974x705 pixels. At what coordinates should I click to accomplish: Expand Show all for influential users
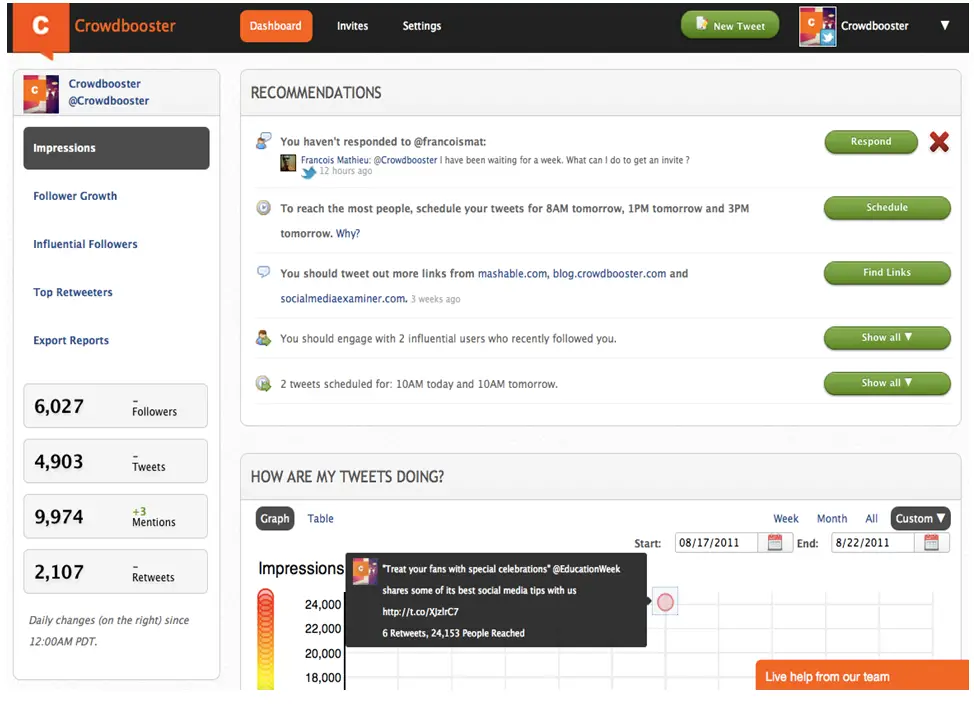click(886, 338)
